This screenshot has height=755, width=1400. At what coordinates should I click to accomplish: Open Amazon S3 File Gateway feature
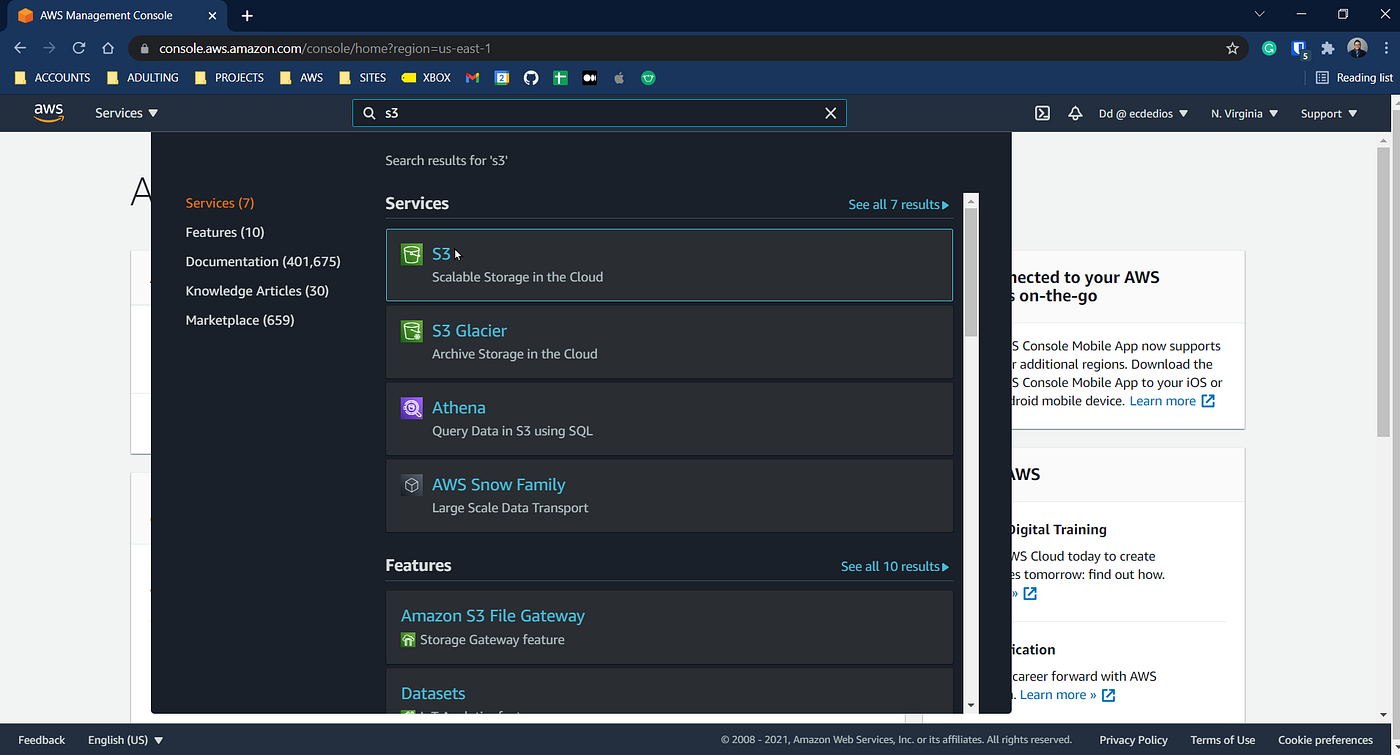tap(669, 627)
